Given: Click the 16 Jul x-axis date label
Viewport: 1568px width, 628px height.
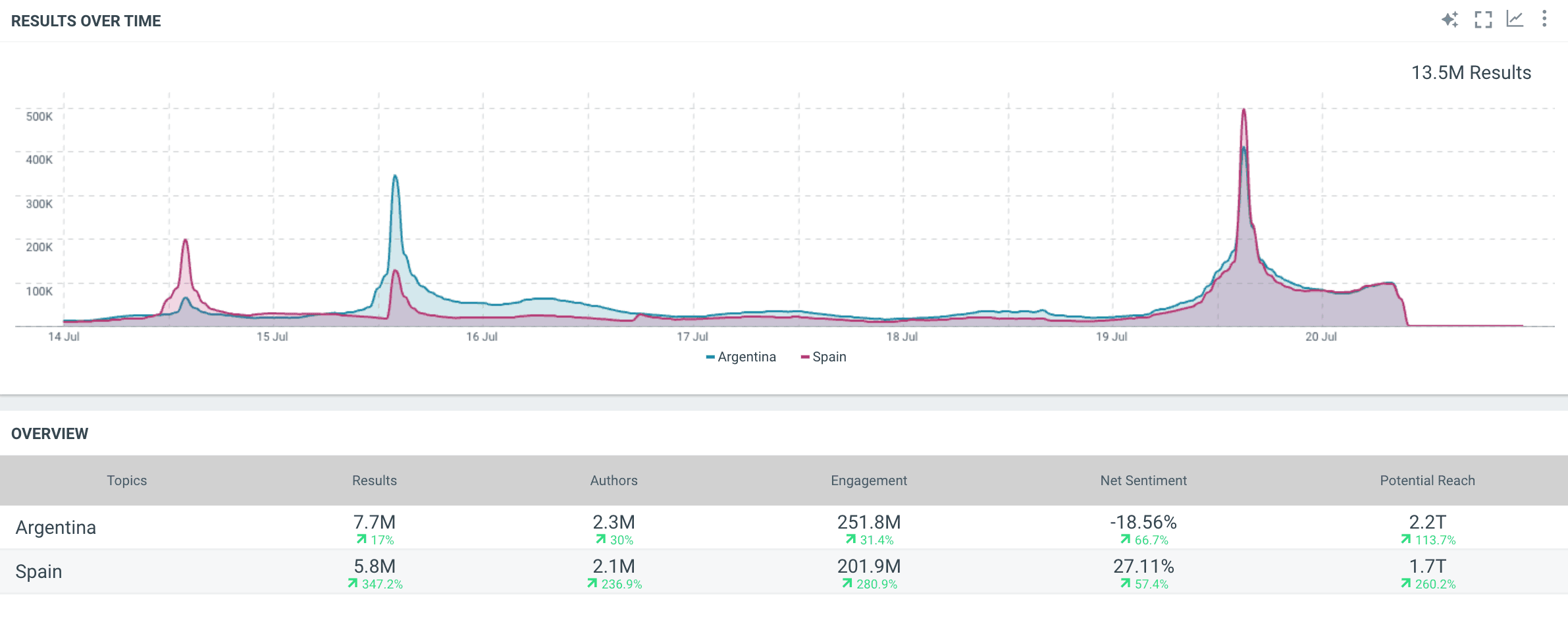Looking at the screenshot, I should [482, 336].
